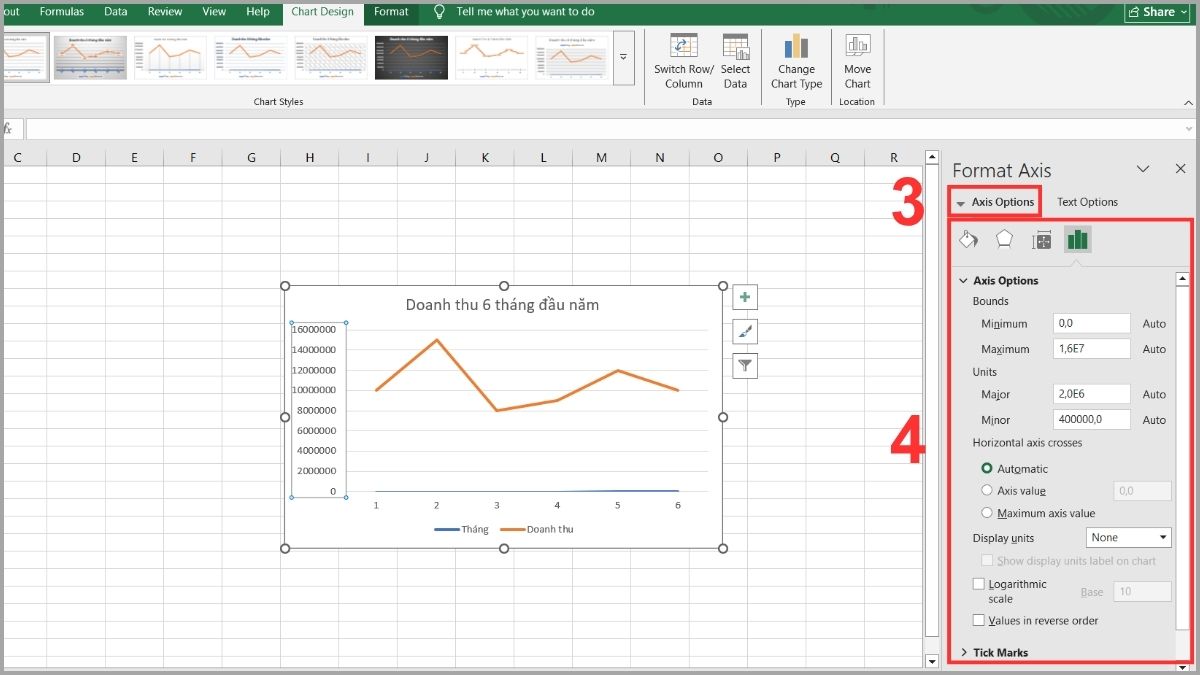Screen dimensions: 1200x675
Task: Switch to the Format ribbon tab
Action: point(391,12)
